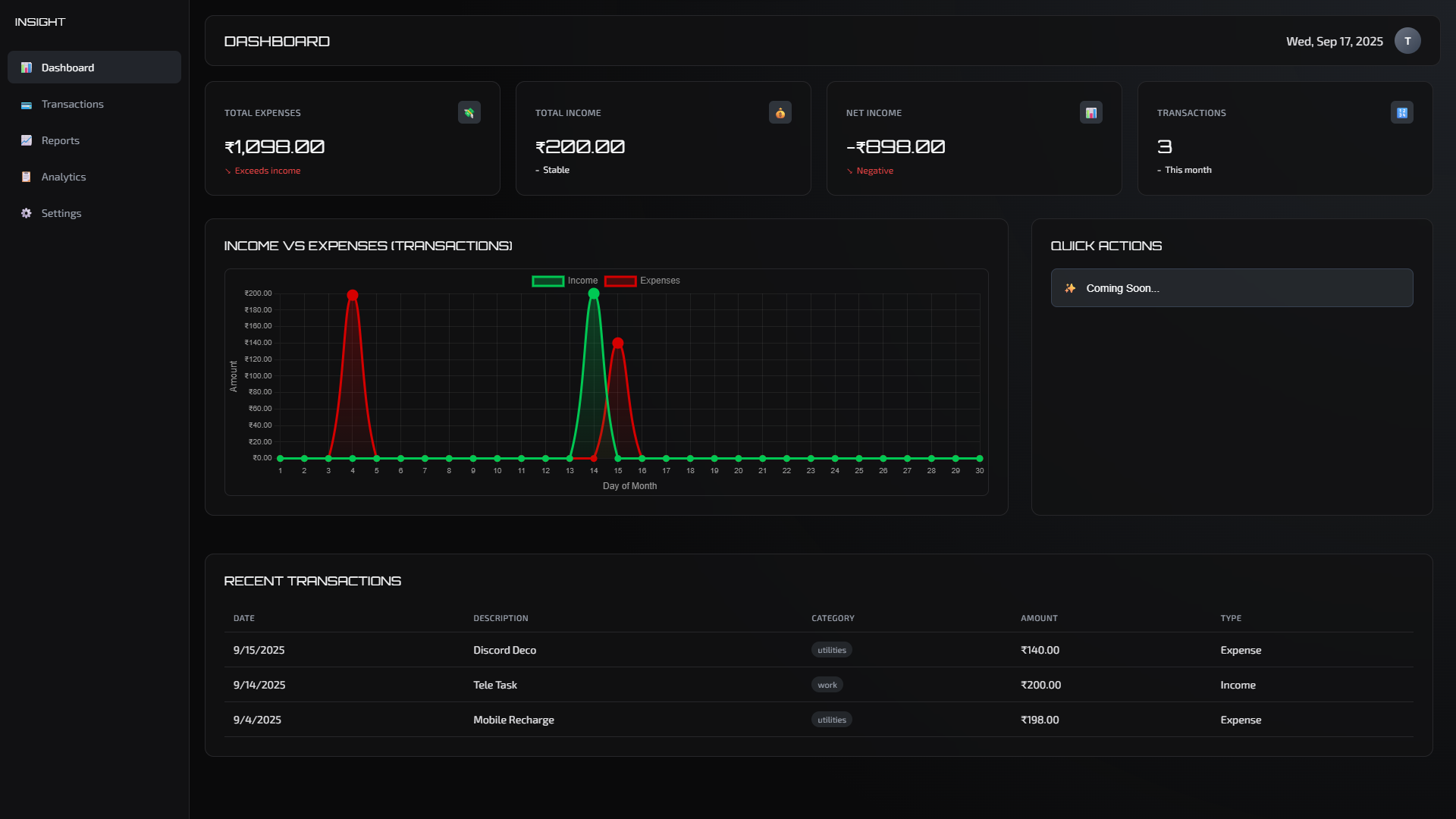Click the green income peak on day 14
Screen dimensions: 1456x819
click(x=594, y=293)
